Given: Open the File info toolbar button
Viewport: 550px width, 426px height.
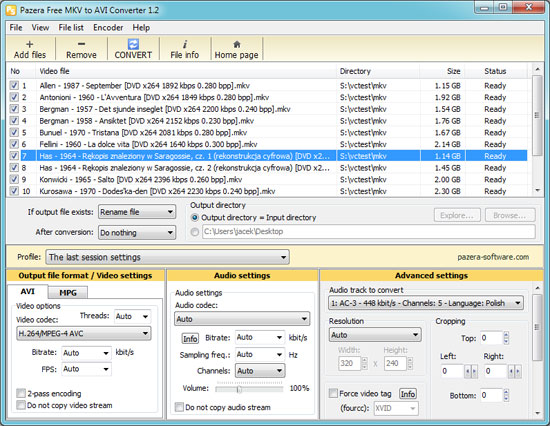Looking at the screenshot, I should click(185, 49).
